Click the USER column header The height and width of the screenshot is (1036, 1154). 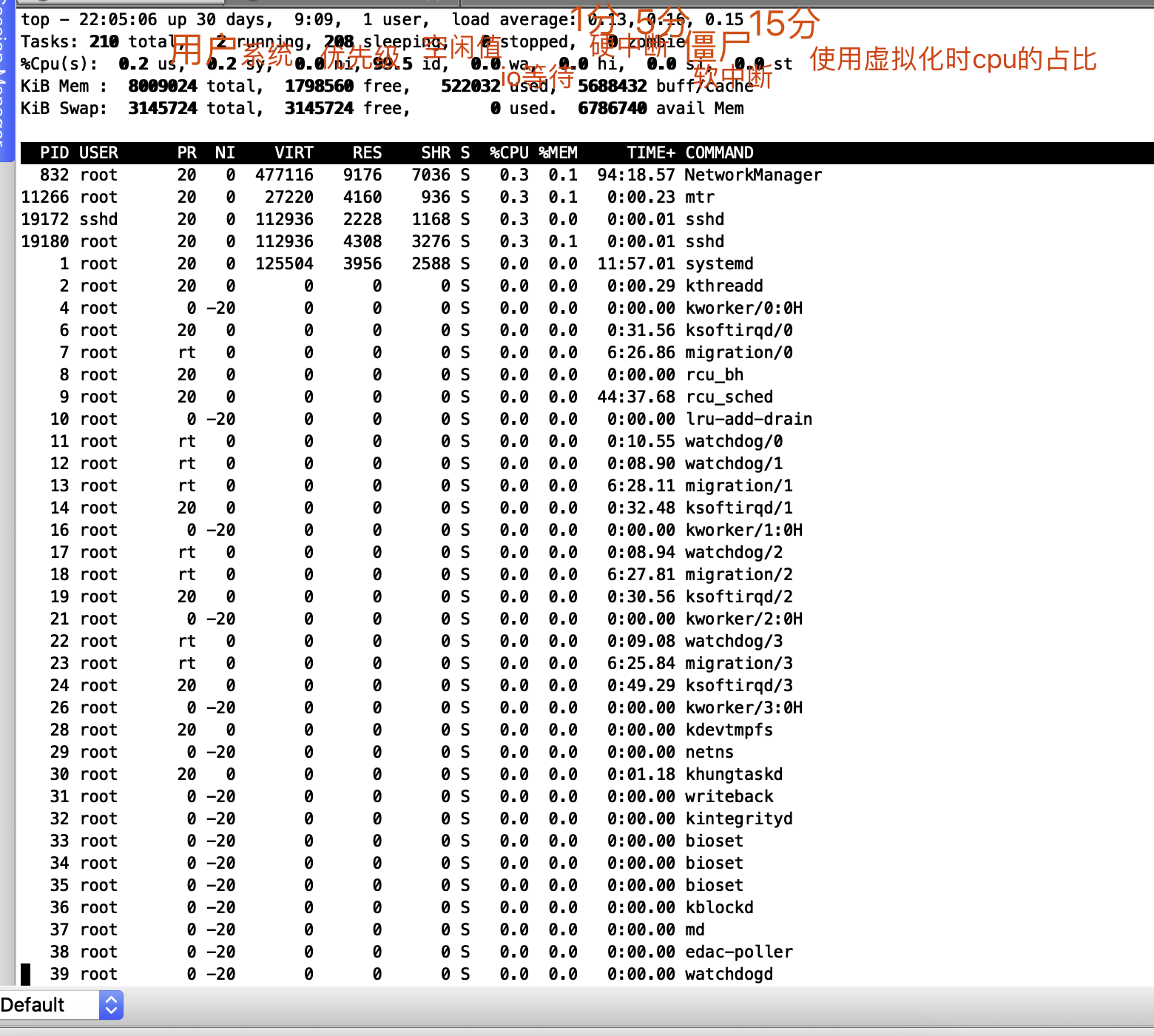[98, 152]
